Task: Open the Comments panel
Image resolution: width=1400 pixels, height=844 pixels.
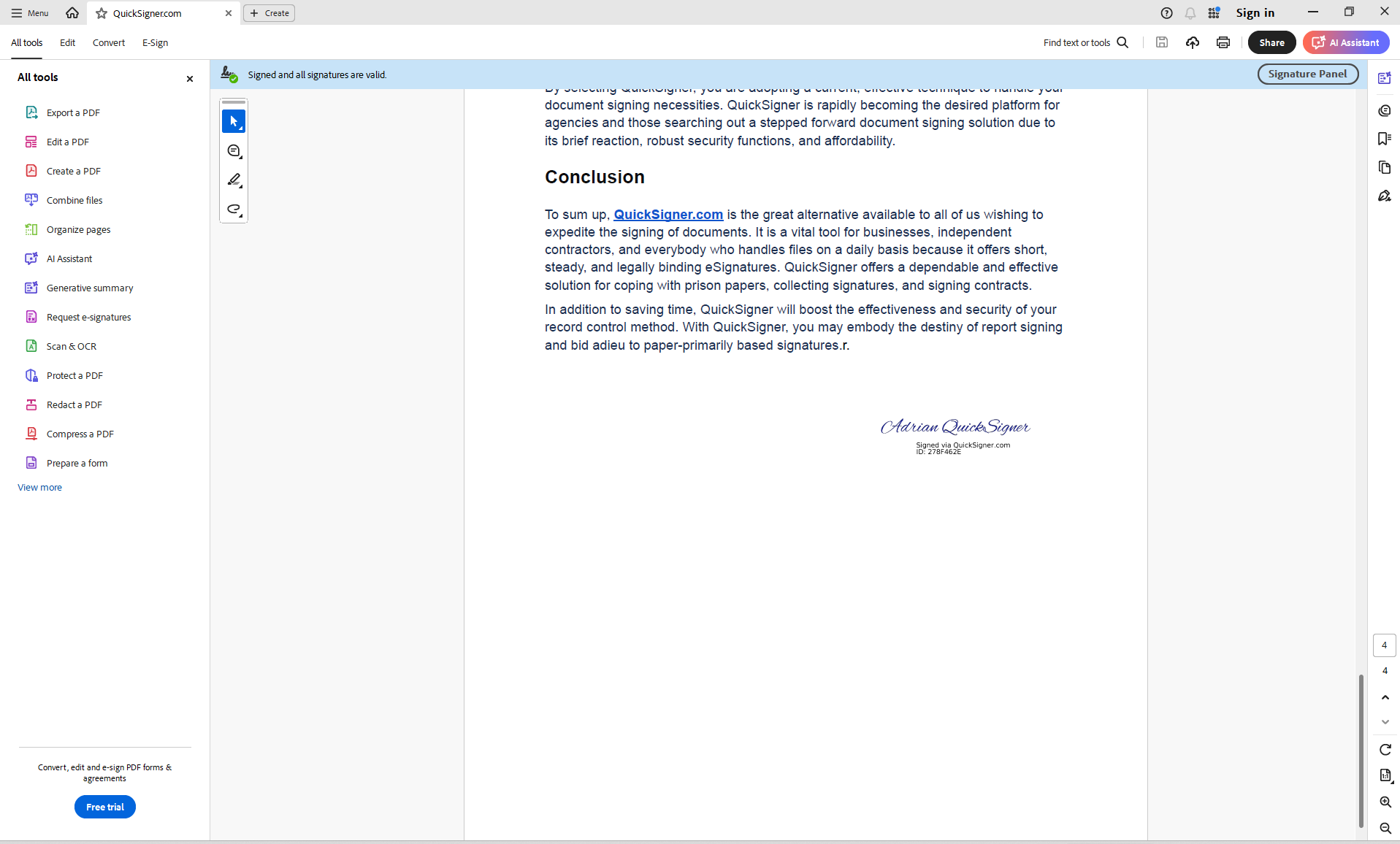Action: coord(1384,110)
